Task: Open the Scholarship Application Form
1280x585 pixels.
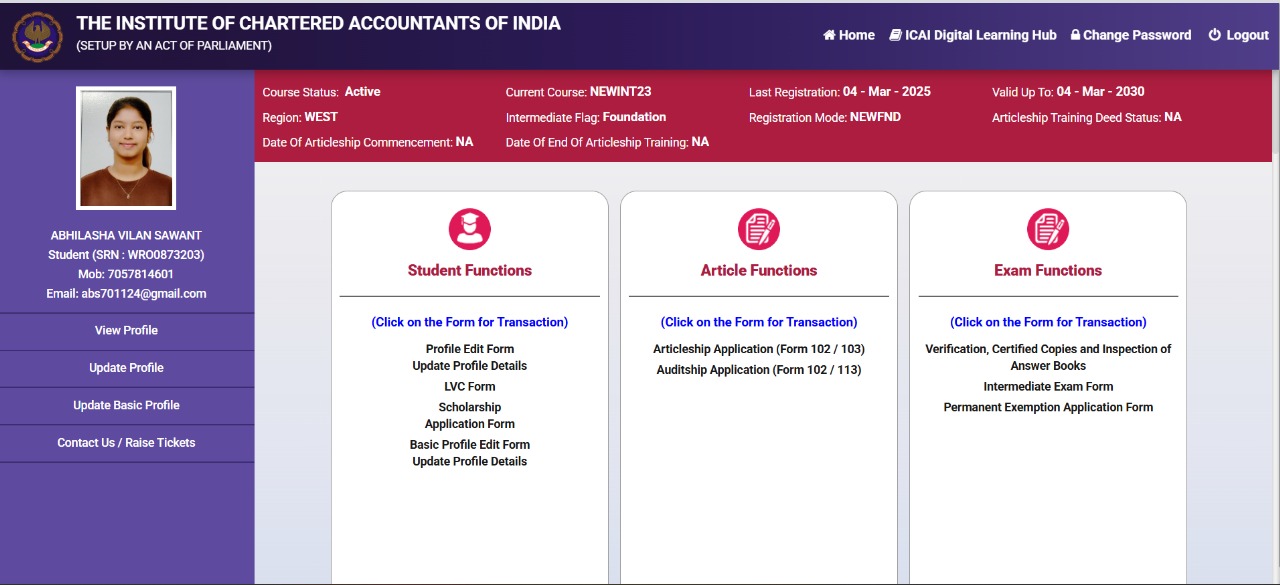Action: [x=469, y=415]
